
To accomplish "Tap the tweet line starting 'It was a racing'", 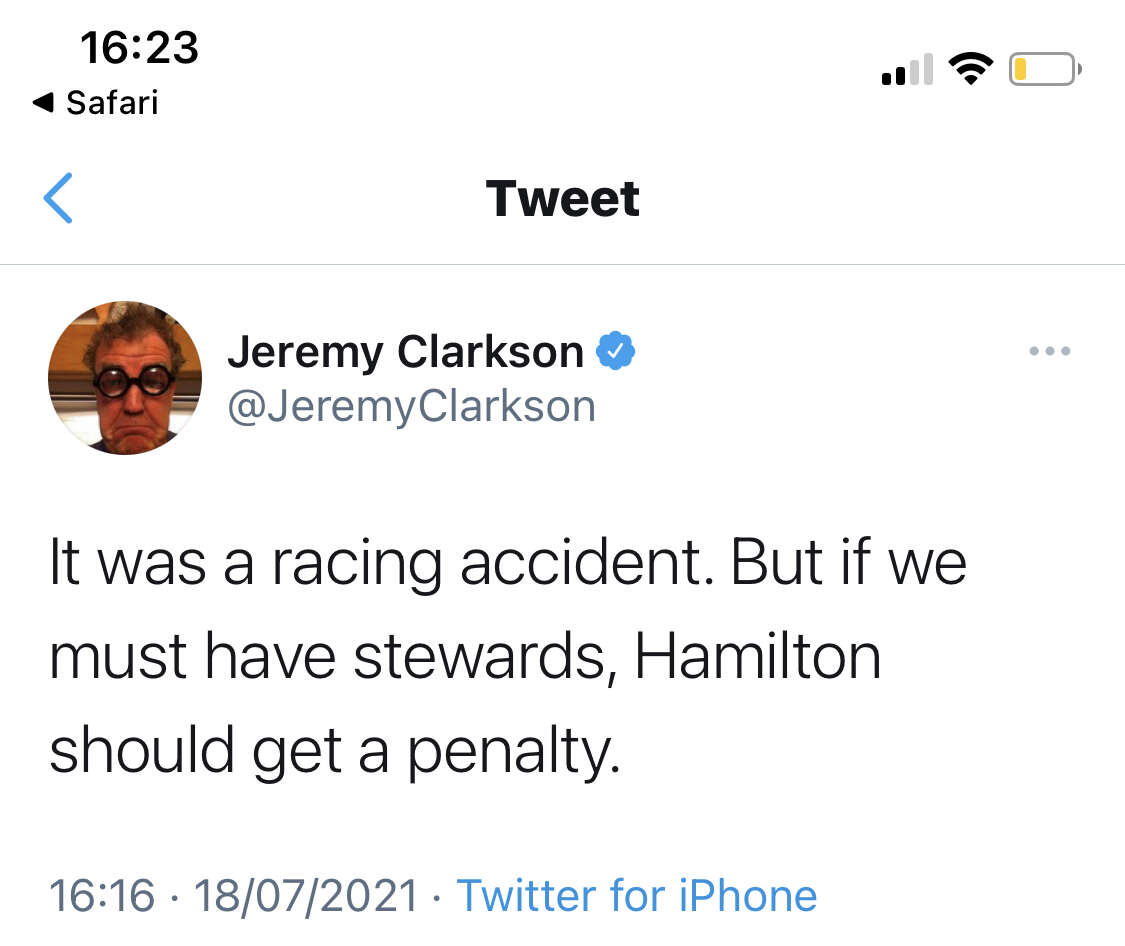I will pyautogui.click(x=508, y=563).
